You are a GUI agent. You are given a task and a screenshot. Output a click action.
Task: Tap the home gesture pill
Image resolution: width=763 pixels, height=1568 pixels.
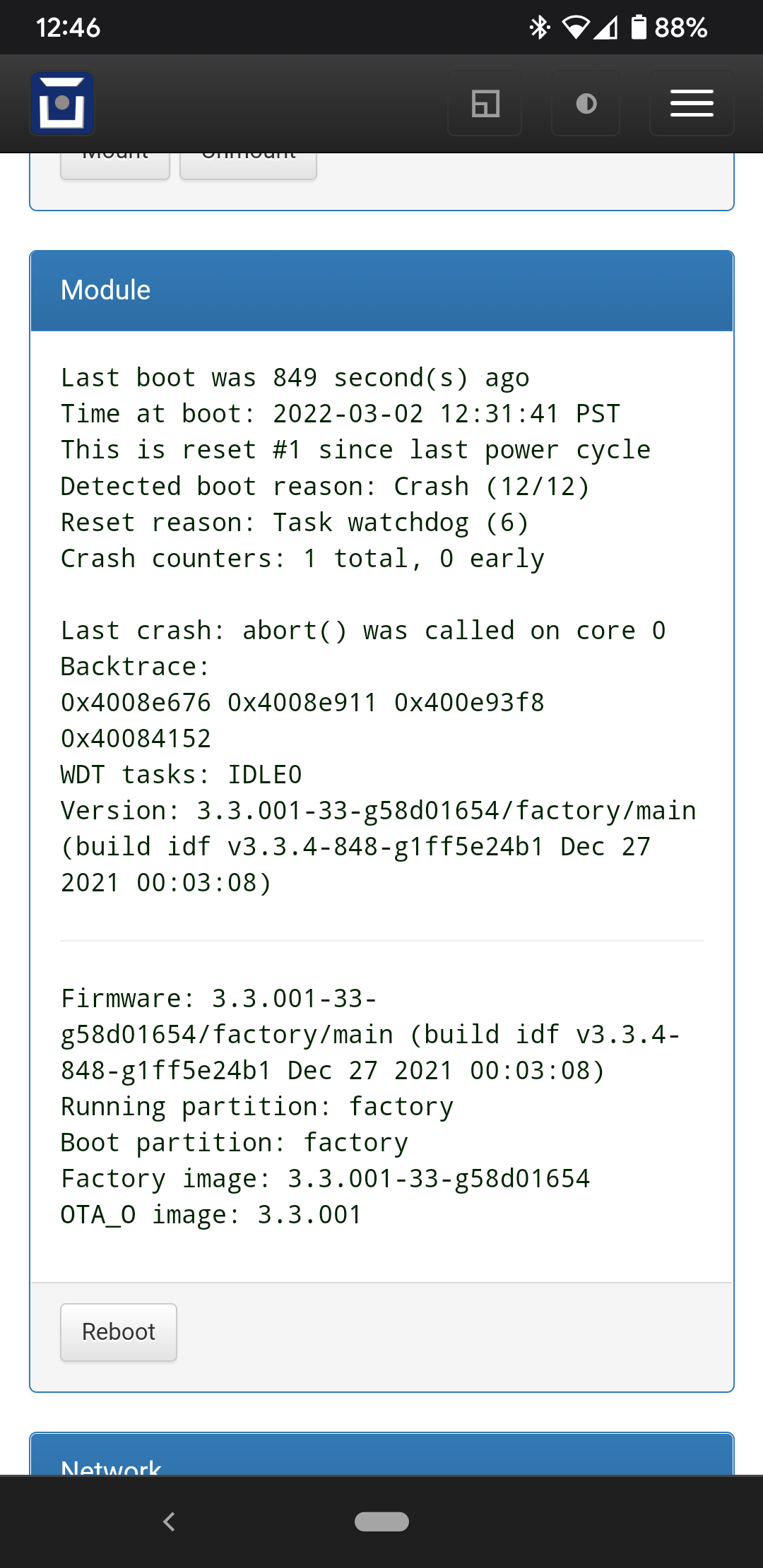(x=381, y=1521)
